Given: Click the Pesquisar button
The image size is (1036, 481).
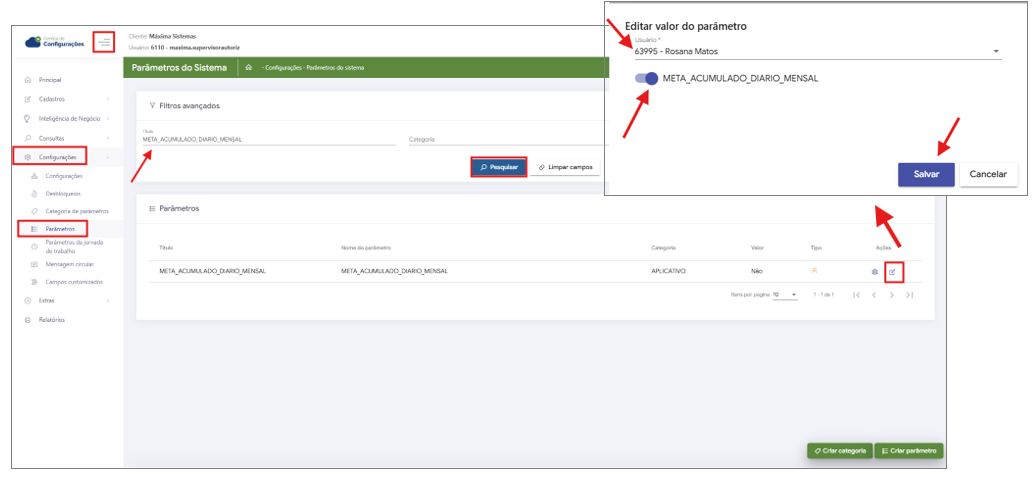Looking at the screenshot, I should 499,167.
